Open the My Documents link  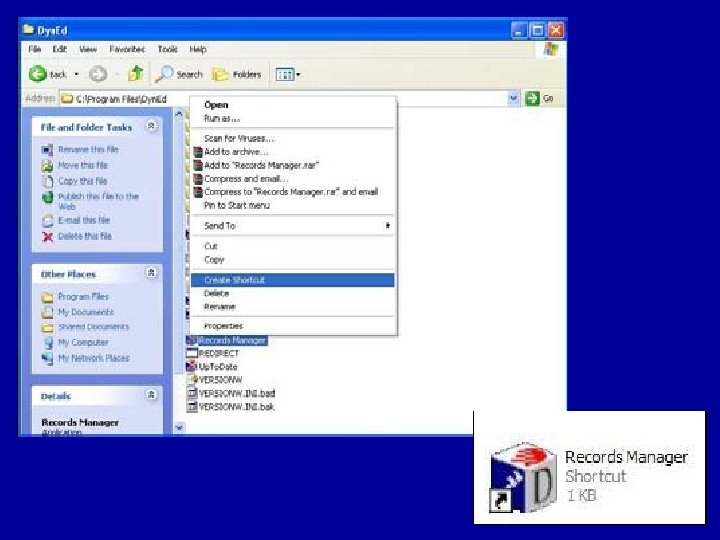(x=86, y=312)
